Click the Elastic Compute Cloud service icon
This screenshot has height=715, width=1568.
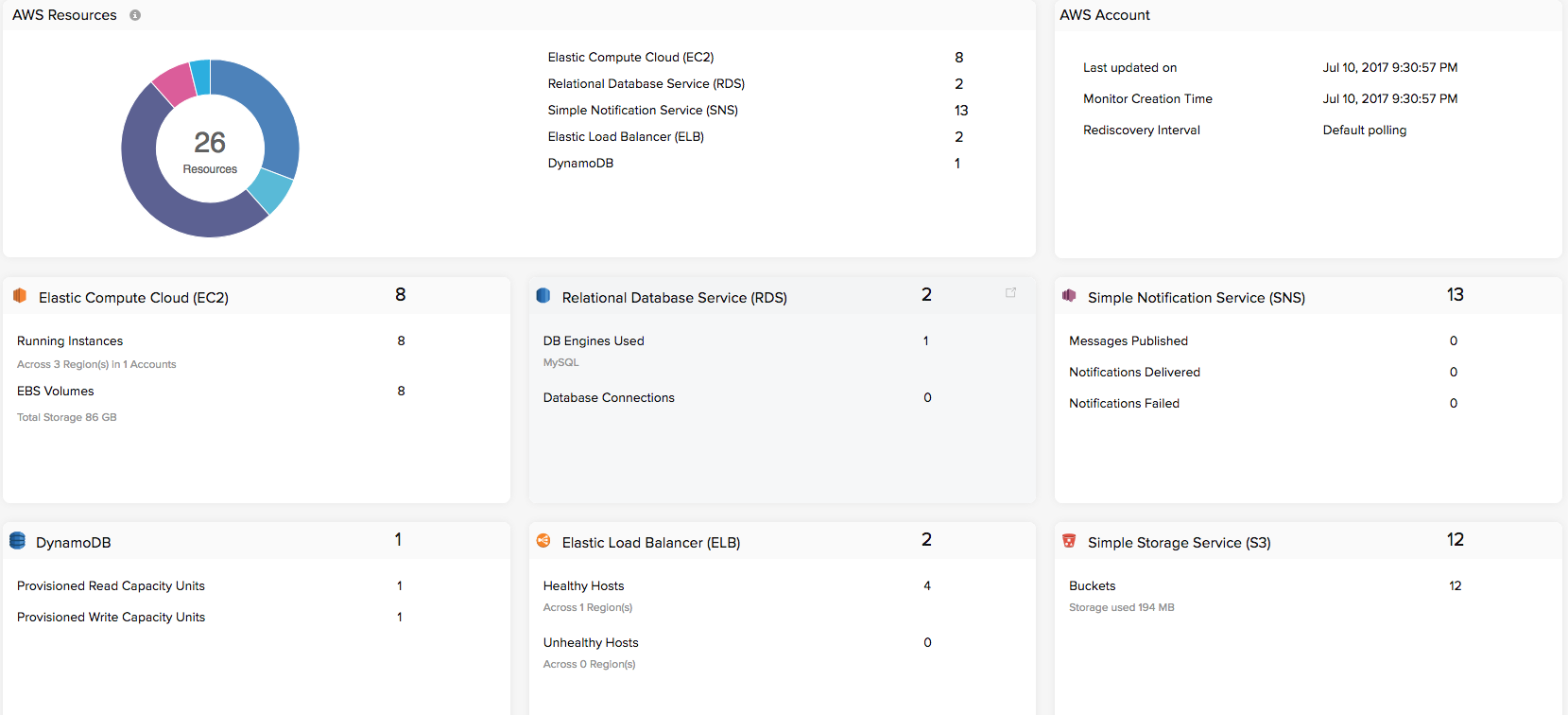(19, 296)
